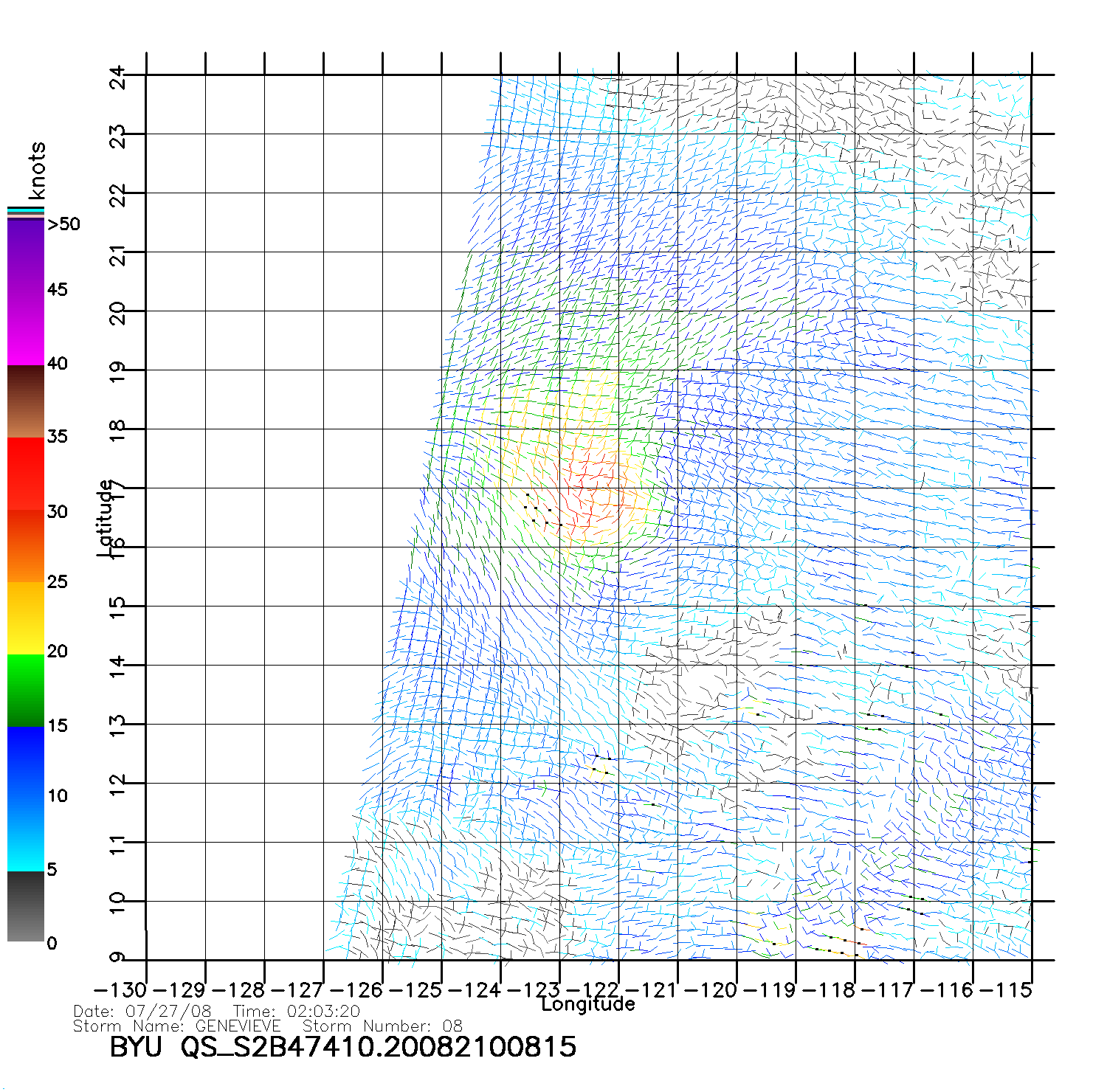Choose the yellow 20-25 knot color band
Image resolution: width=1107 pixels, height=1092 pixels.
tap(26, 618)
